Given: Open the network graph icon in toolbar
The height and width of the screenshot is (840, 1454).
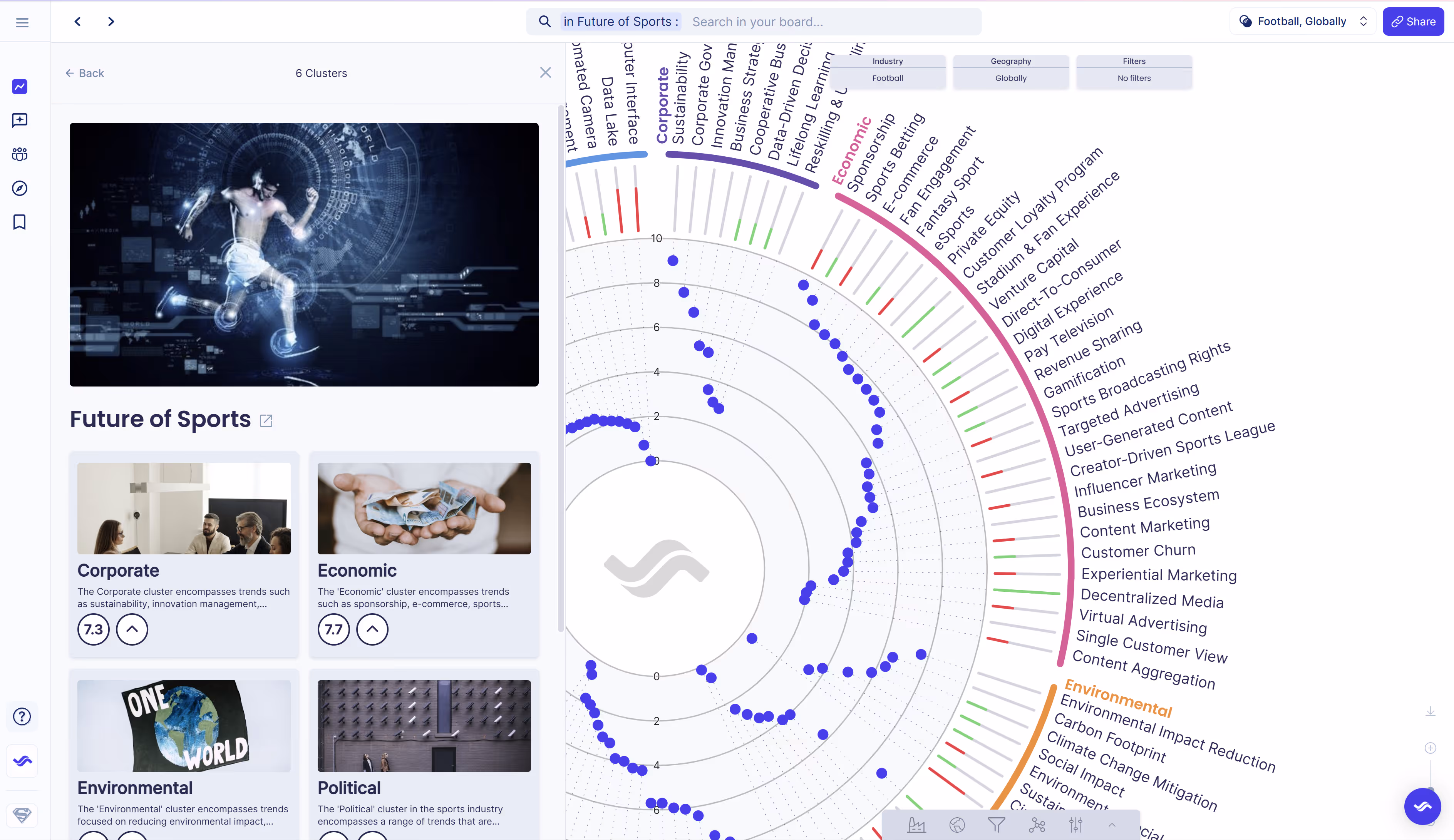Looking at the screenshot, I should 1037,825.
